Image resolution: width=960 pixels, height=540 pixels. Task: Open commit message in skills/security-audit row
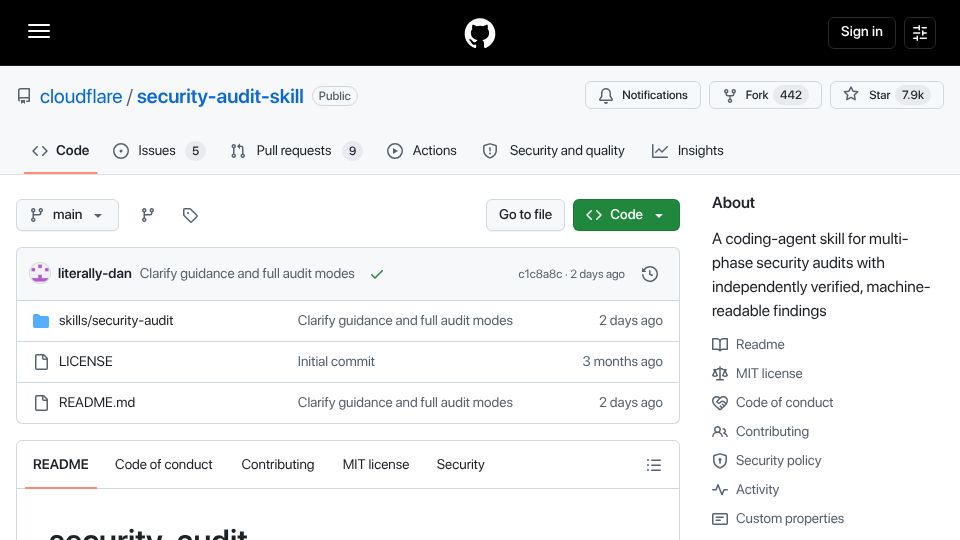pyautogui.click(x=405, y=320)
